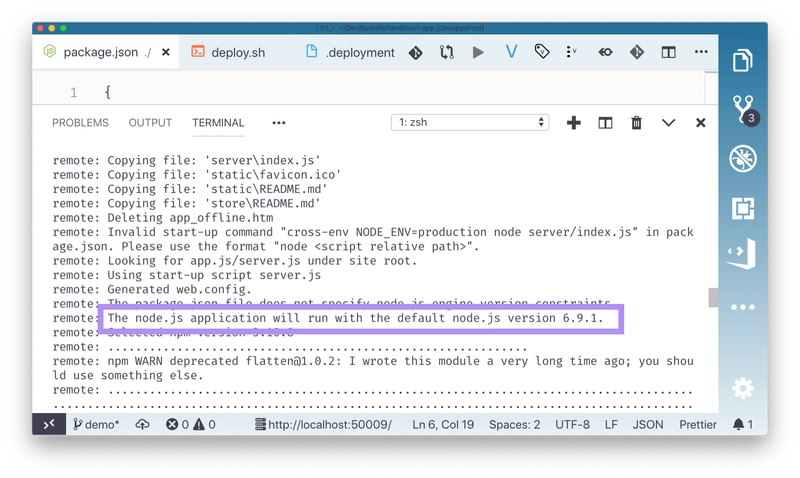This screenshot has width=800, height=478.
Task: Click the terminal vertical scrollbar thumb
Action: point(713,298)
